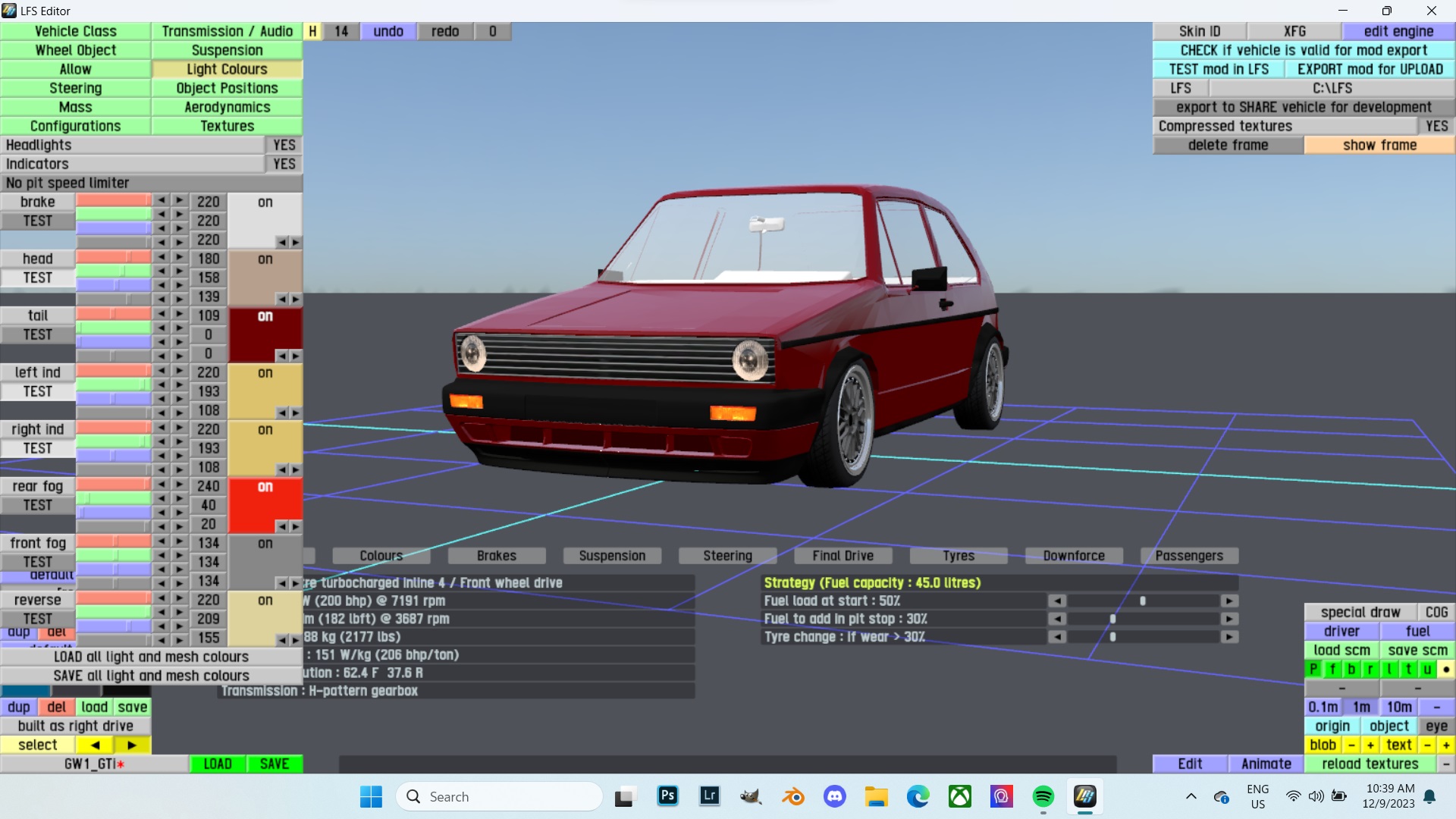
Task: Decrease text size with minus button
Action: 1427,745
